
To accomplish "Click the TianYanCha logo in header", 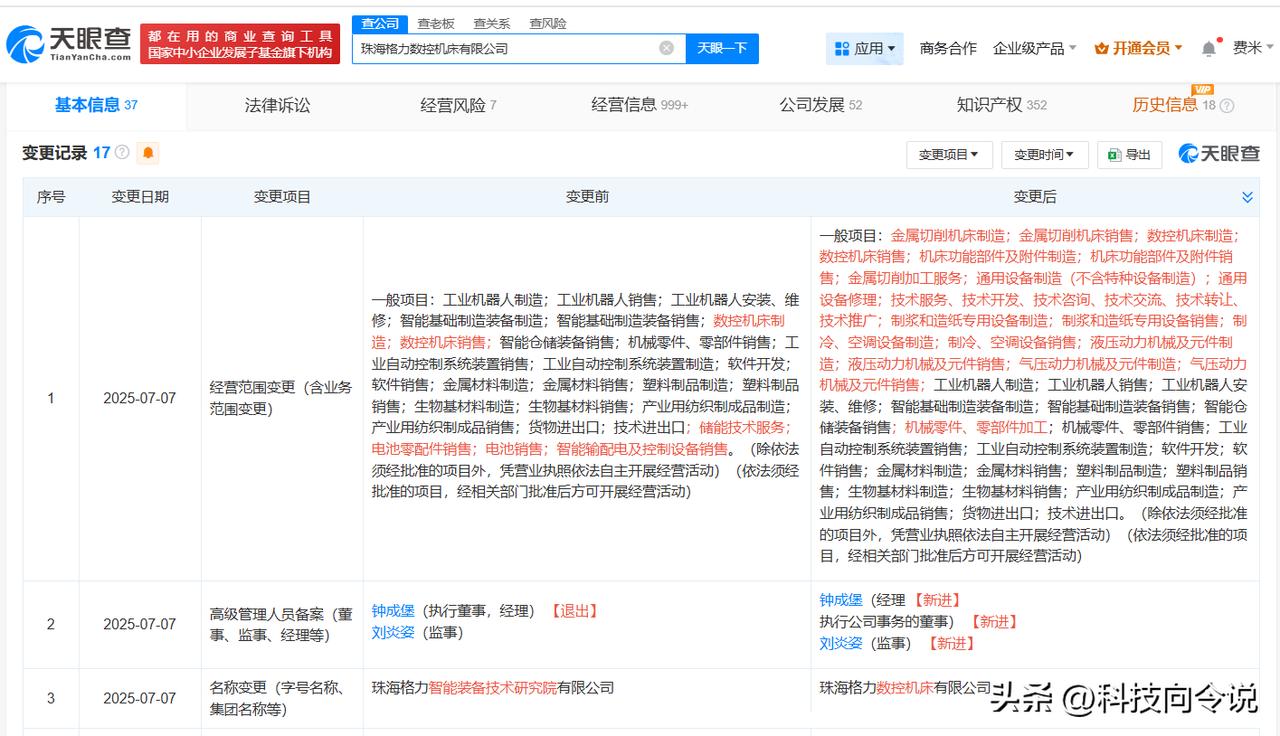I will click(68, 44).
